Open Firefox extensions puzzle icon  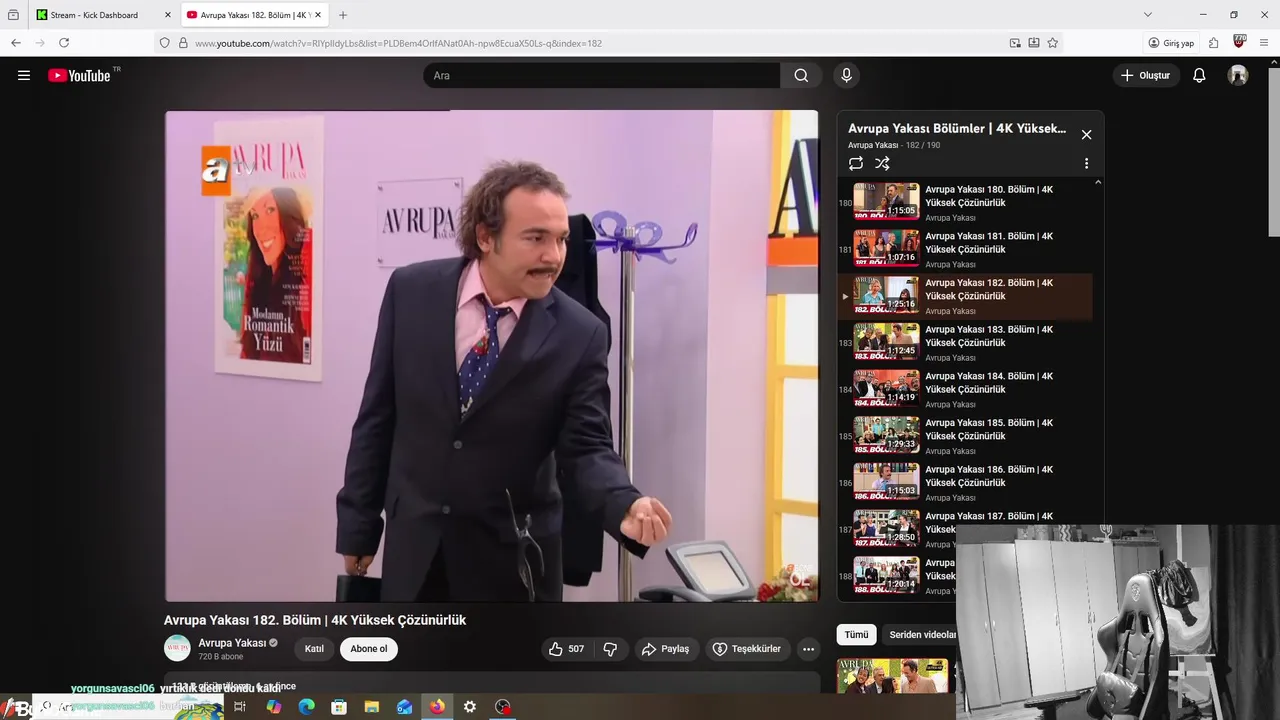pos(1213,43)
